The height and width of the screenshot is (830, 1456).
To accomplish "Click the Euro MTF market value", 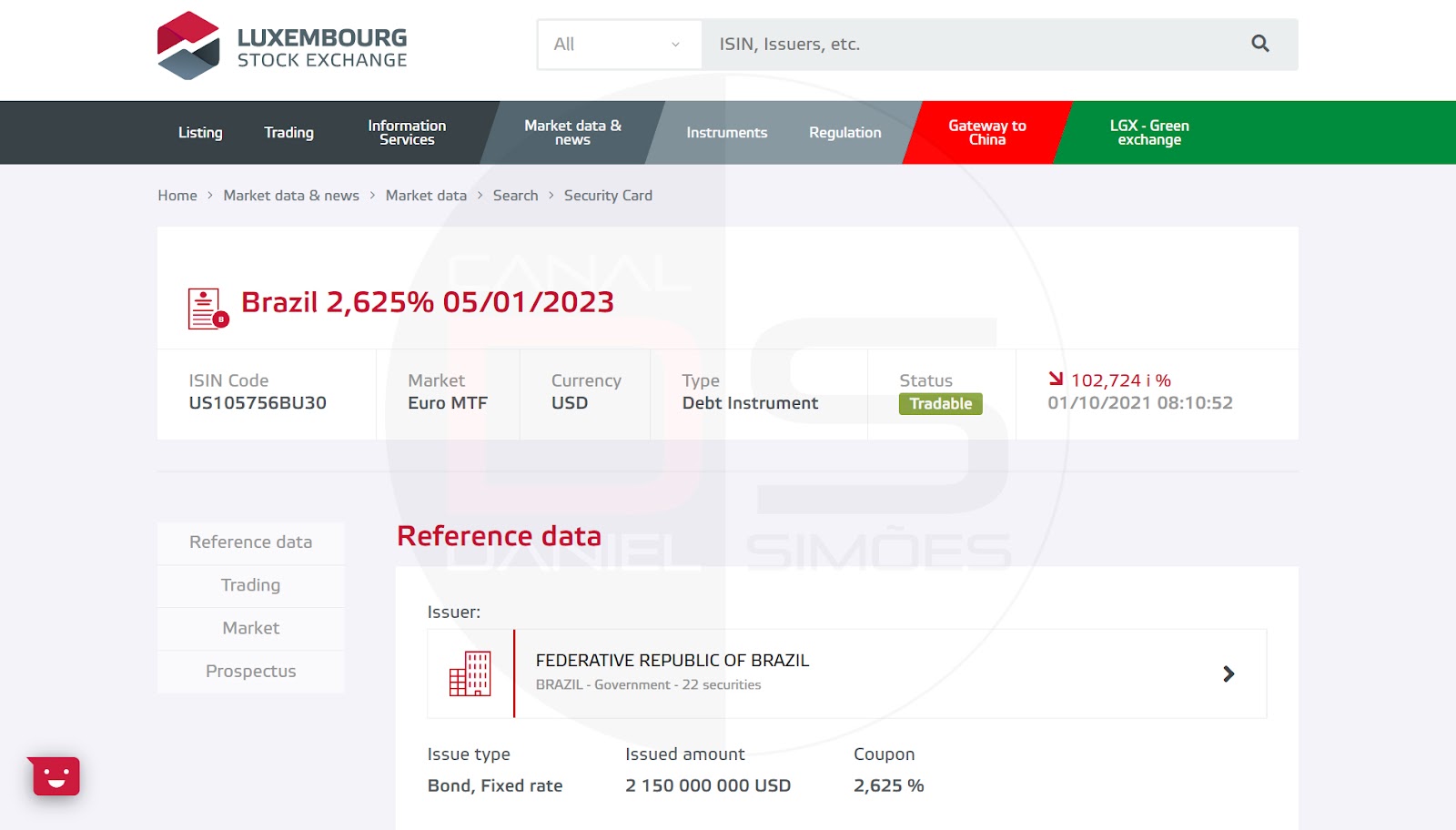I will [x=448, y=403].
